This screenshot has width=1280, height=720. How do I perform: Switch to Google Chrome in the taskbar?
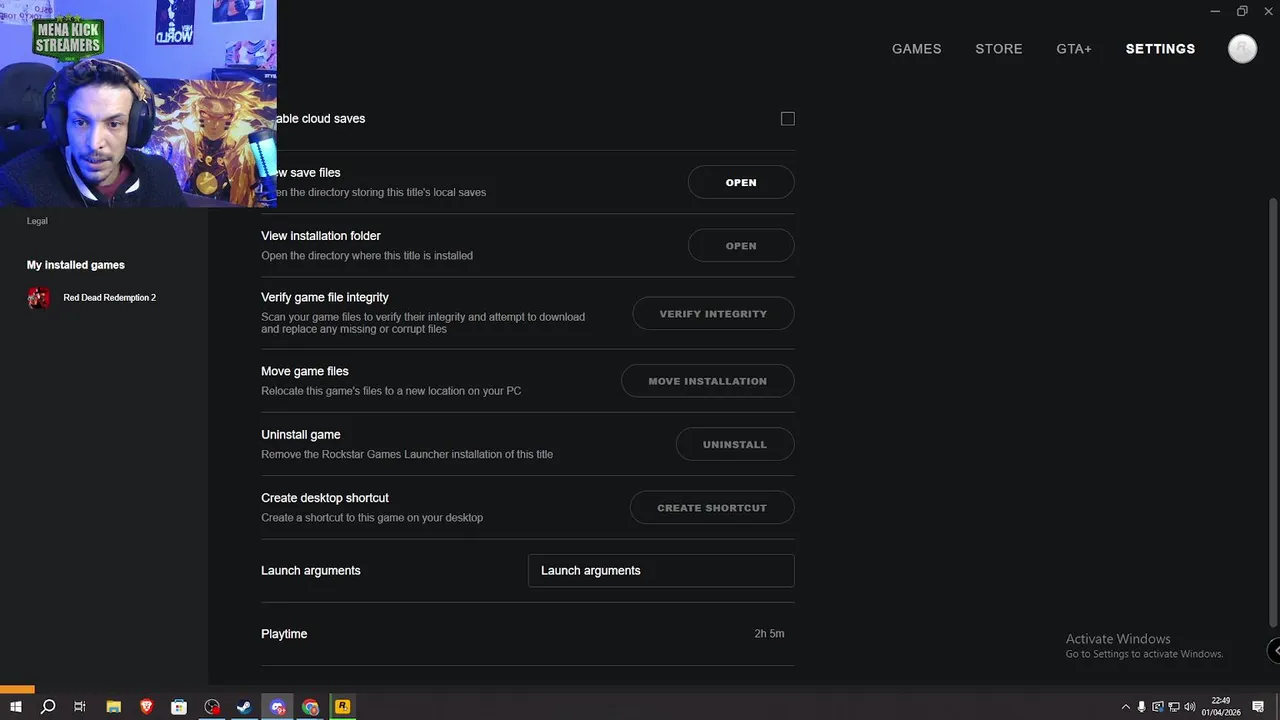point(310,707)
